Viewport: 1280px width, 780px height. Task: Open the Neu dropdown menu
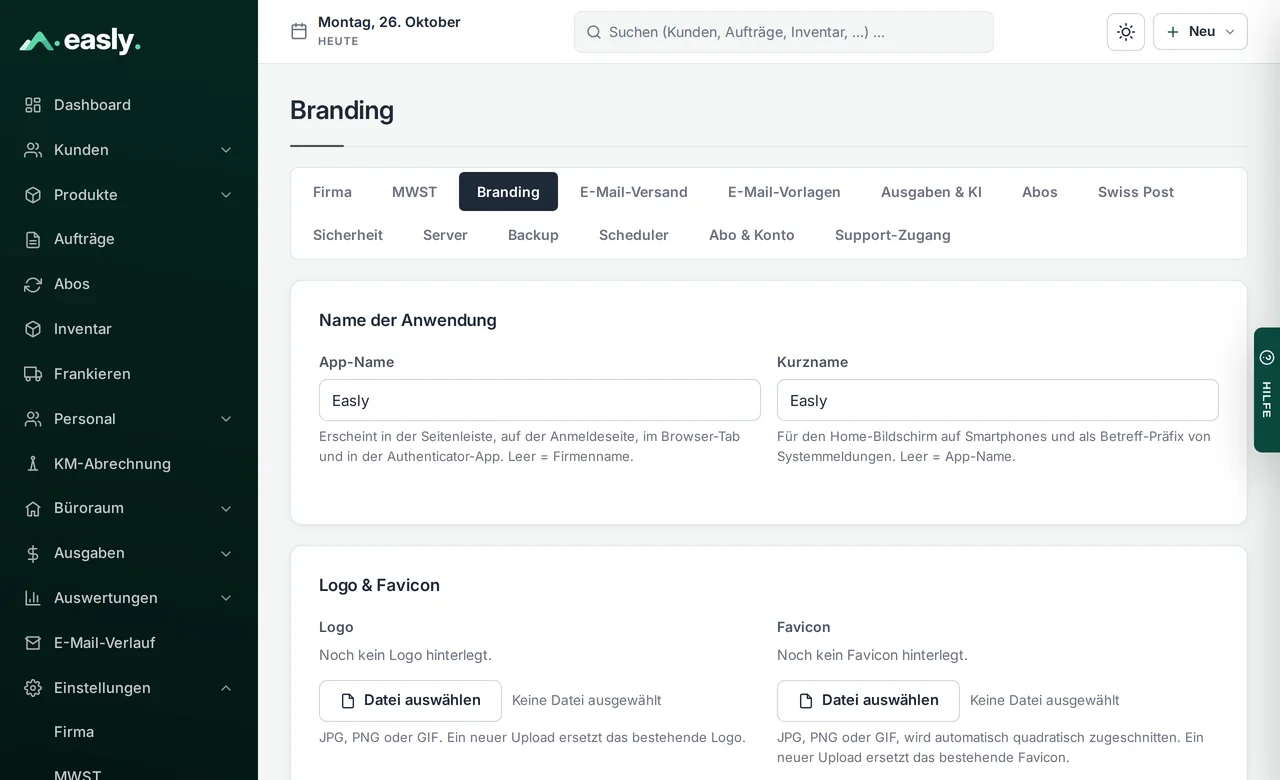pyautogui.click(x=1200, y=32)
